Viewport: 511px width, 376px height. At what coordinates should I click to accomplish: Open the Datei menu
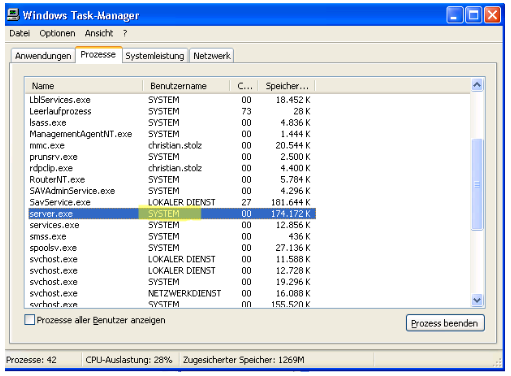pos(20,33)
